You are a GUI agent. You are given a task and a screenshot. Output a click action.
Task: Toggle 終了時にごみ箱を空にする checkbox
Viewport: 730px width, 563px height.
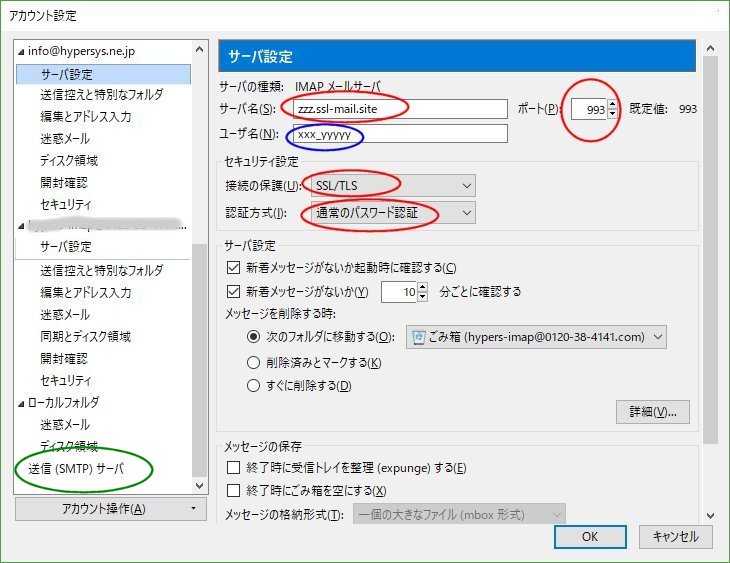point(234,491)
